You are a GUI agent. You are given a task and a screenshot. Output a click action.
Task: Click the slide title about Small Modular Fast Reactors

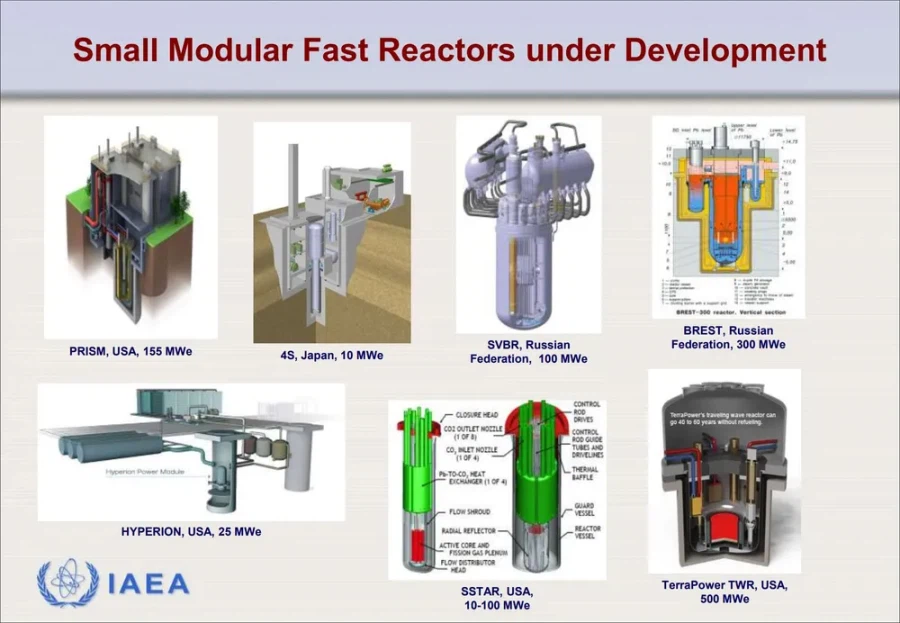click(450, 50)
